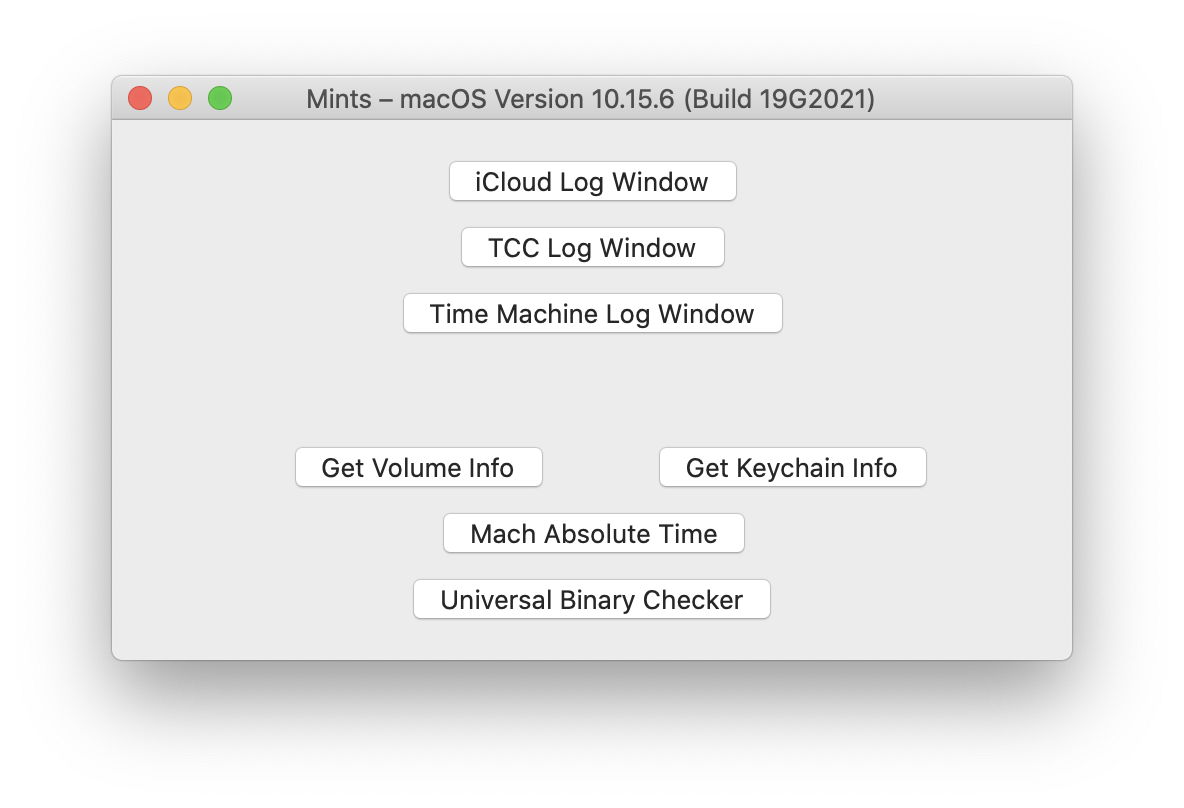This screenshot has height=808, width=1184.
Task: Show Mach Absolute Time
Action: [594, 533]
